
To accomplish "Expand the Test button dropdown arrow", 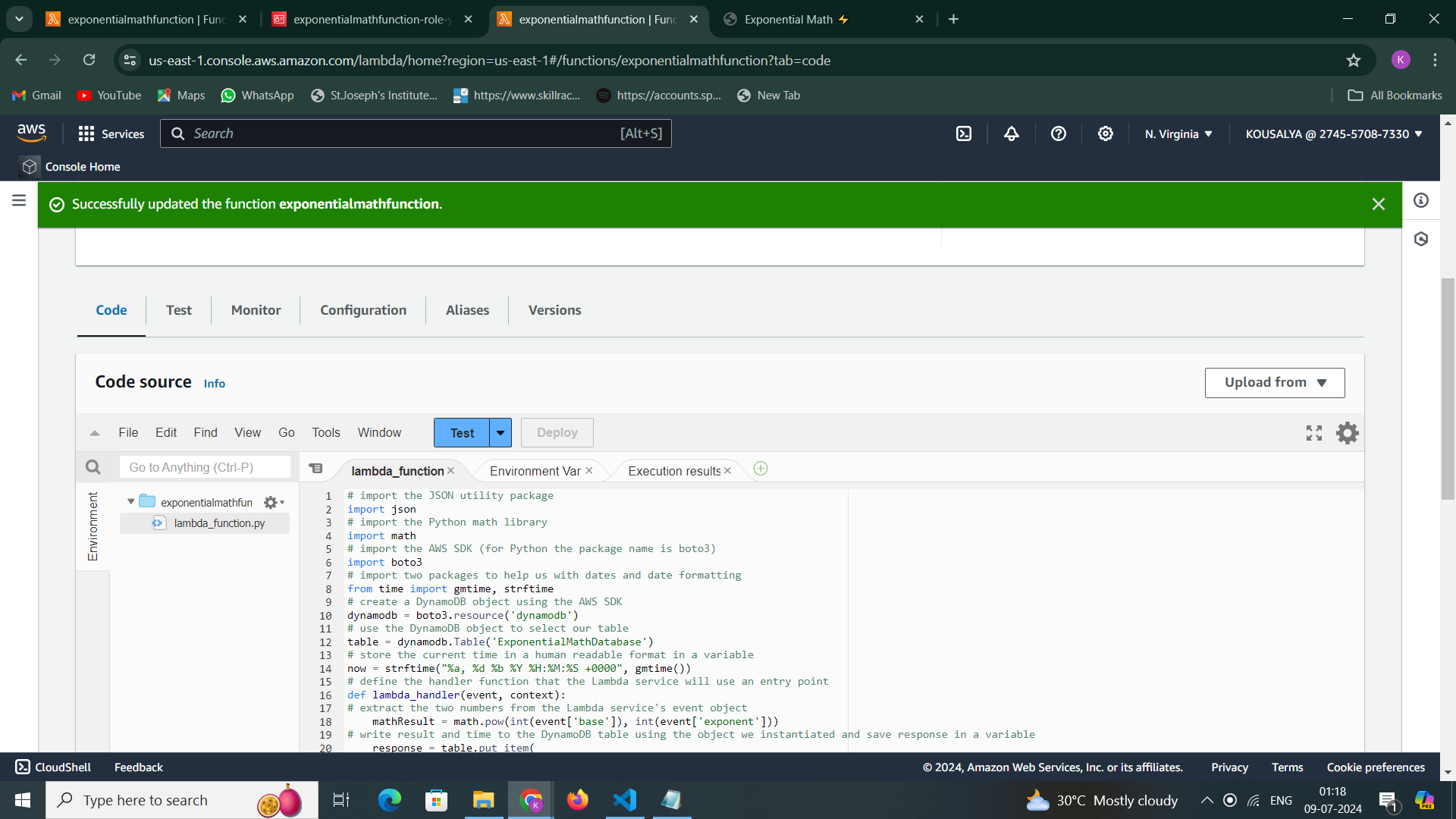I will pyautogui.click(x=500, y=433).
